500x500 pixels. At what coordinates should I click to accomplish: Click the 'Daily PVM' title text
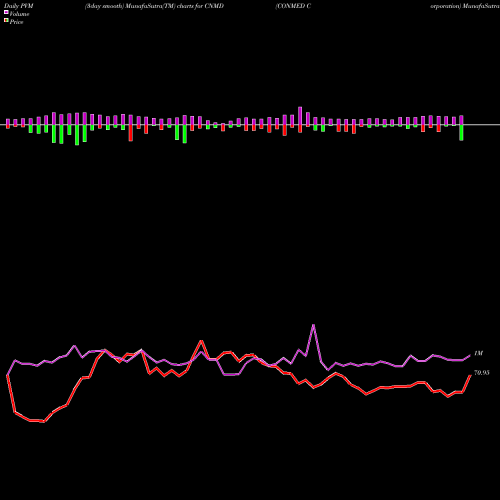click(x=19, y=6)
